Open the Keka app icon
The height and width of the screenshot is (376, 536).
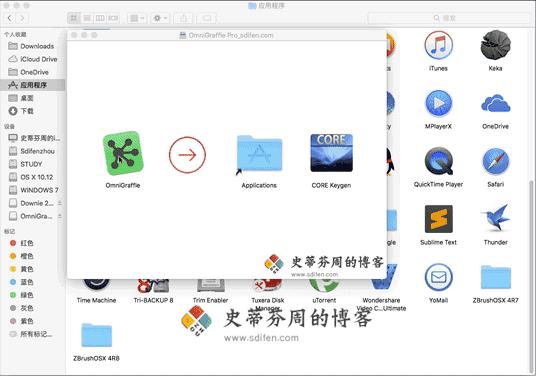tap(495, 45)
